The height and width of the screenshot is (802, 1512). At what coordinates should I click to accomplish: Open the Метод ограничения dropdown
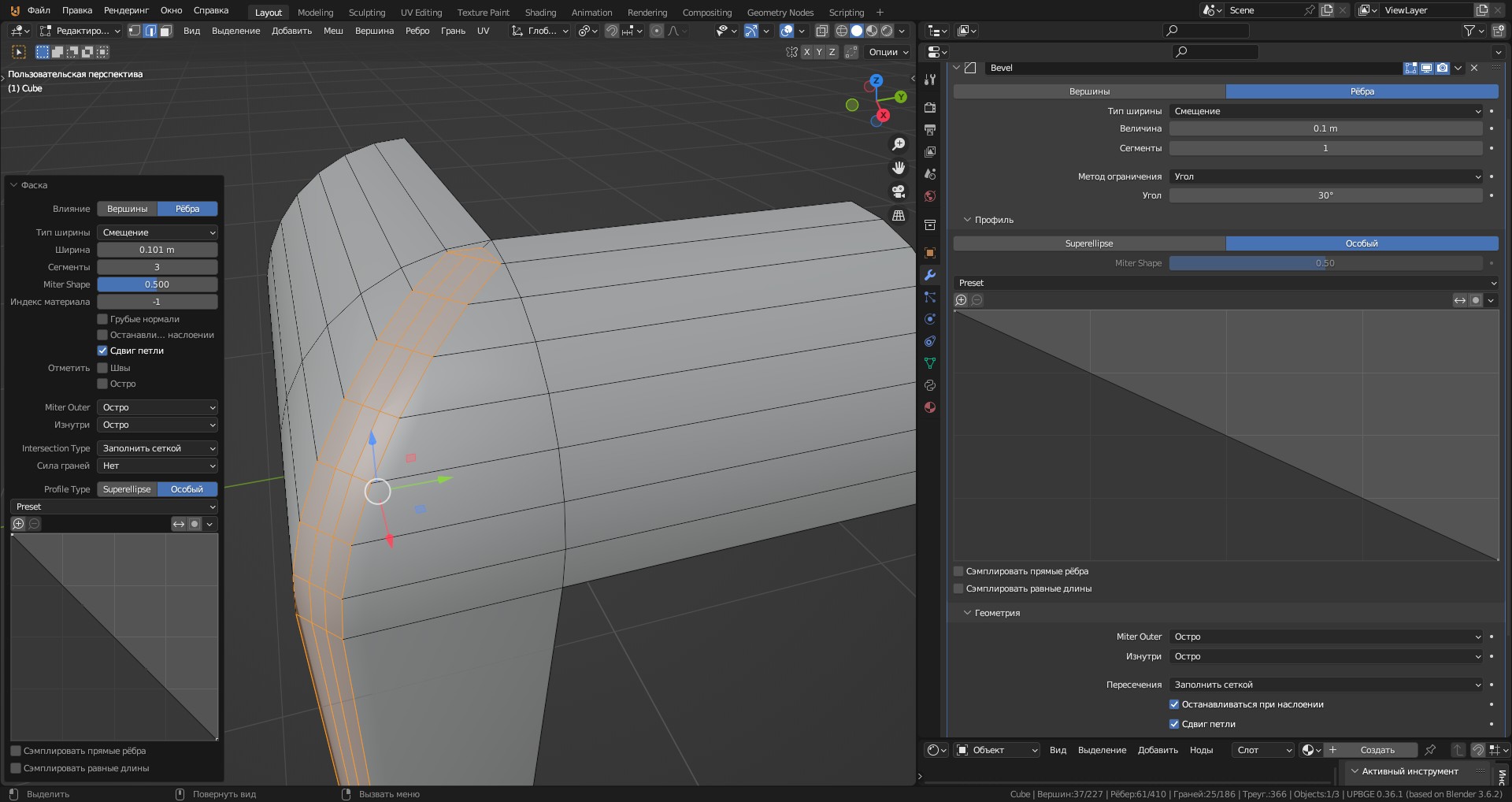click(x=1326, y=176)
